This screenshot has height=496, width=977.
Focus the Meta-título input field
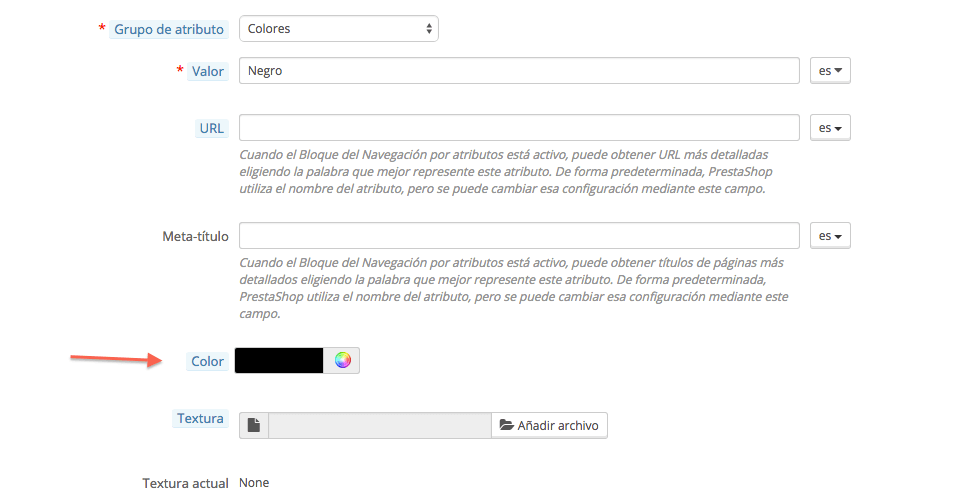click(519, 236)
